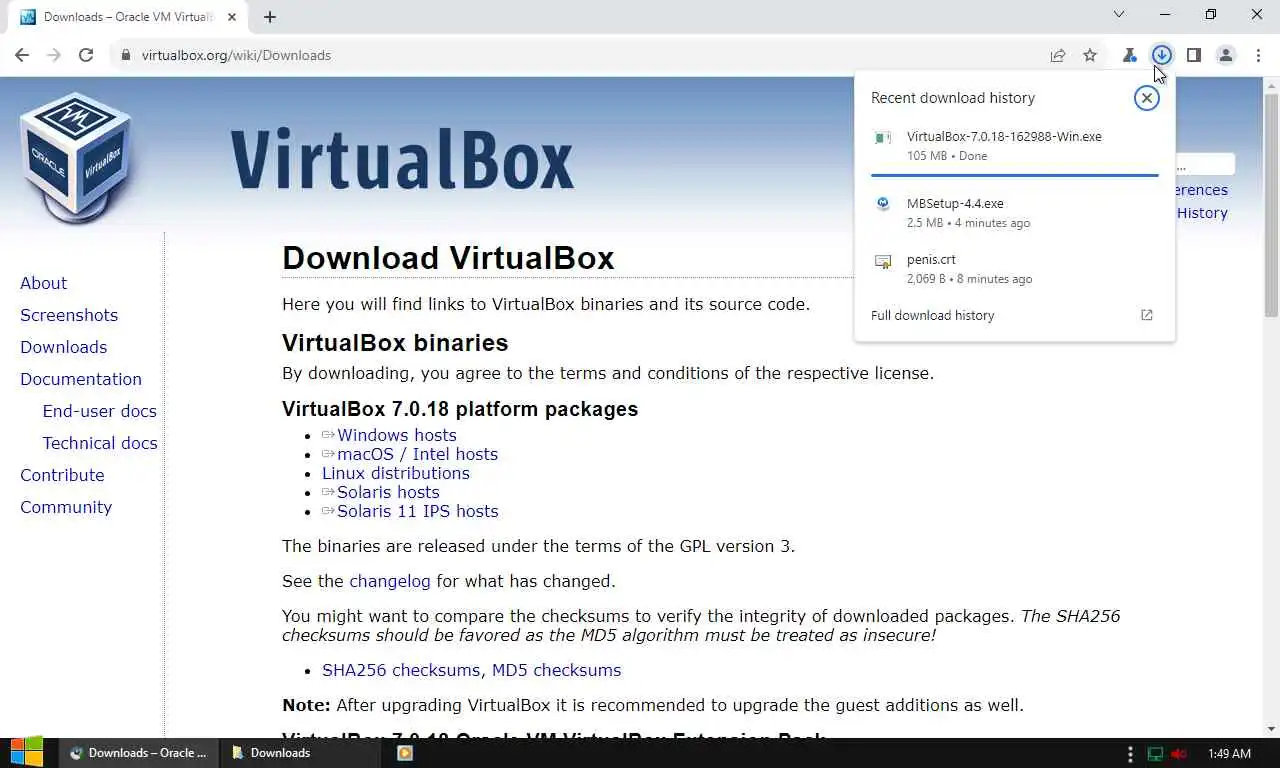Switch to the Downloads – Oracle taskbar window
Viewport: 1280px width, 768px height.
138,753
